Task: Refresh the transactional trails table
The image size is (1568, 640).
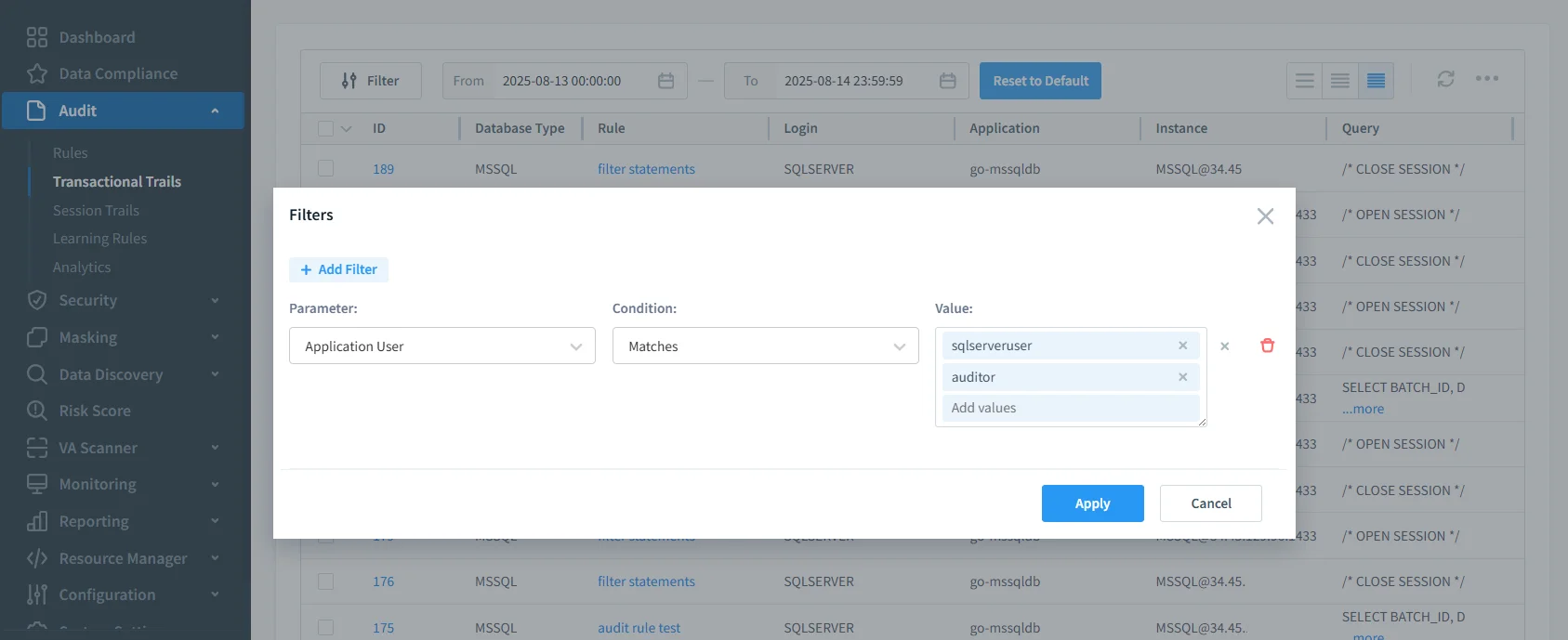Action: pos(1445,79)
